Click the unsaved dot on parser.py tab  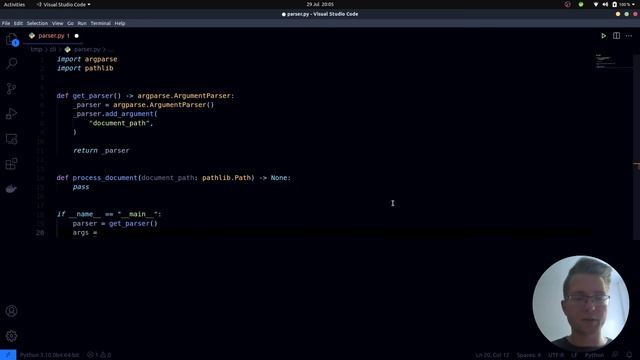point(76,36)
